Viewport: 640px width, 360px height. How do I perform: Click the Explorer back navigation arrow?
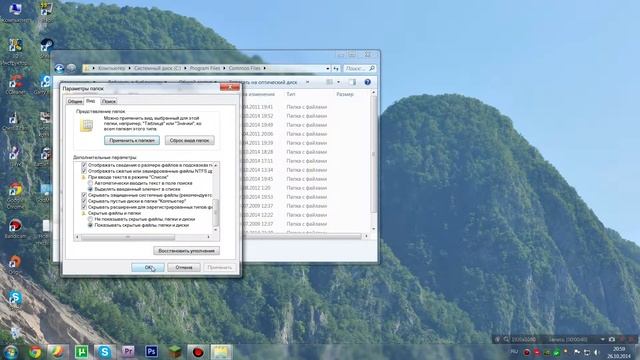click(x=60, y=68)
